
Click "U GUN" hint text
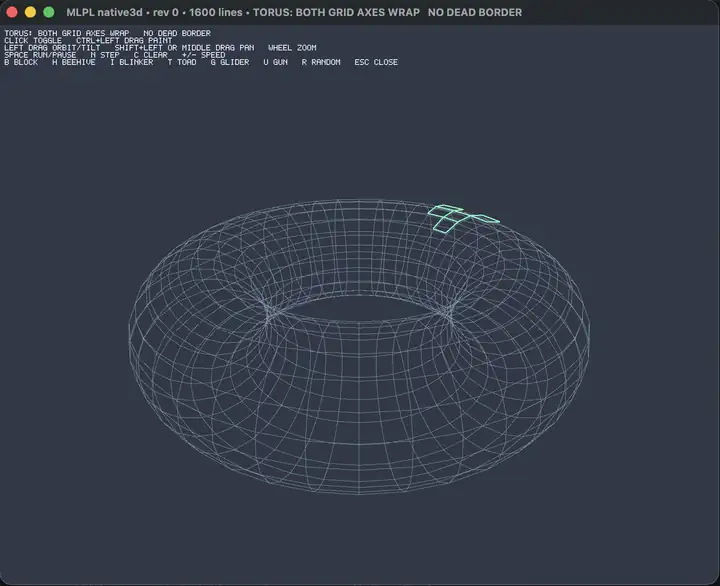[276, 62]
